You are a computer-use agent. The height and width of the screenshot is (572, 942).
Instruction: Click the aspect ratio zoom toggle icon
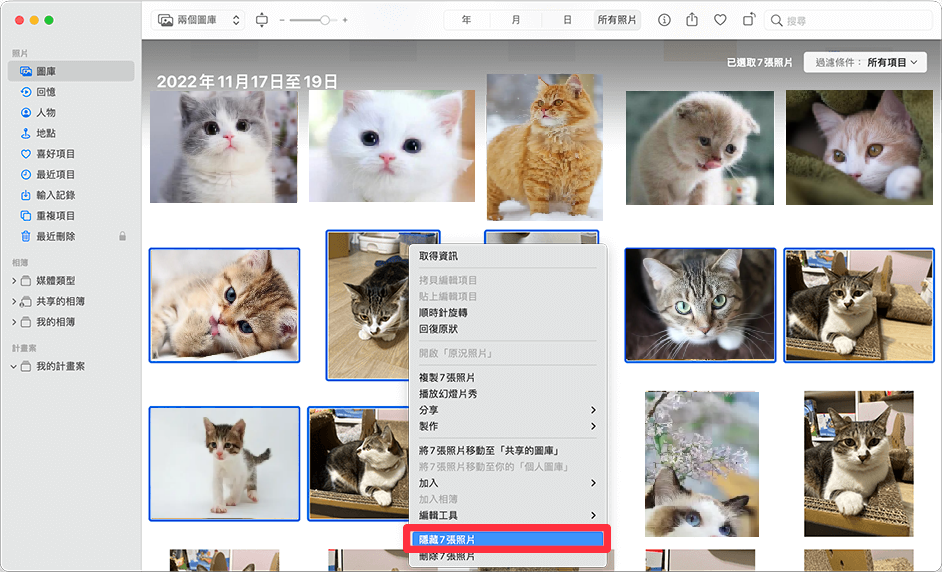262,20
